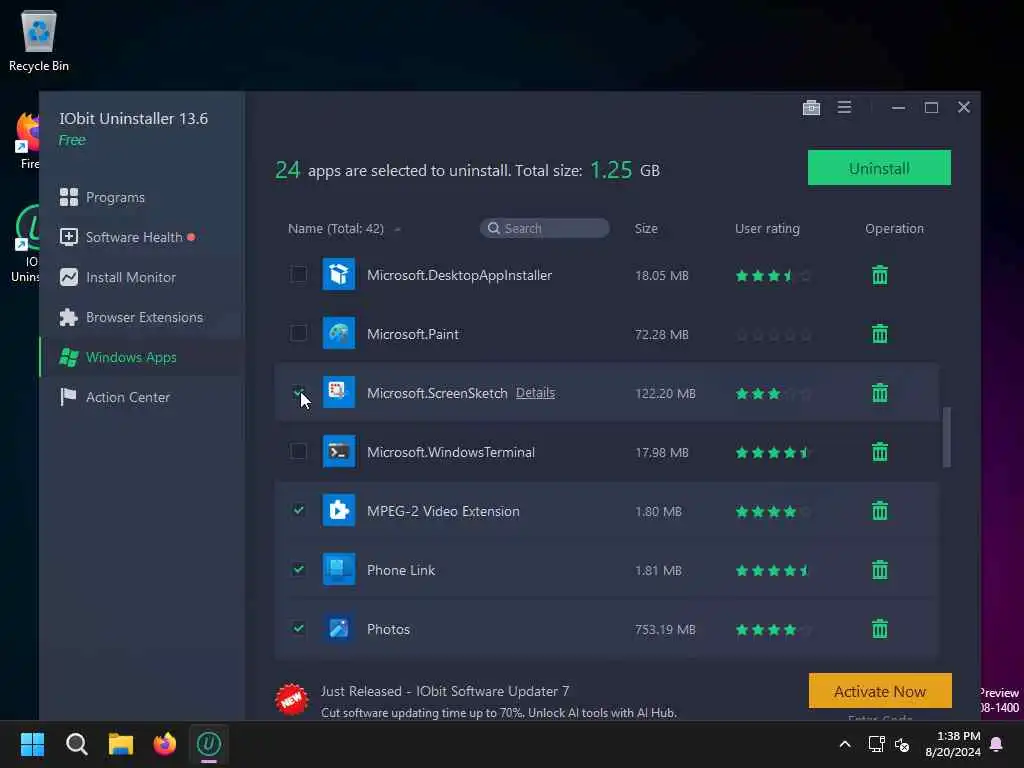Image resolution: width=1024 pixels, height=768 pixels.
Task: Open the Name (Total: 42) sort dropdown
Action: coord(398,229)
